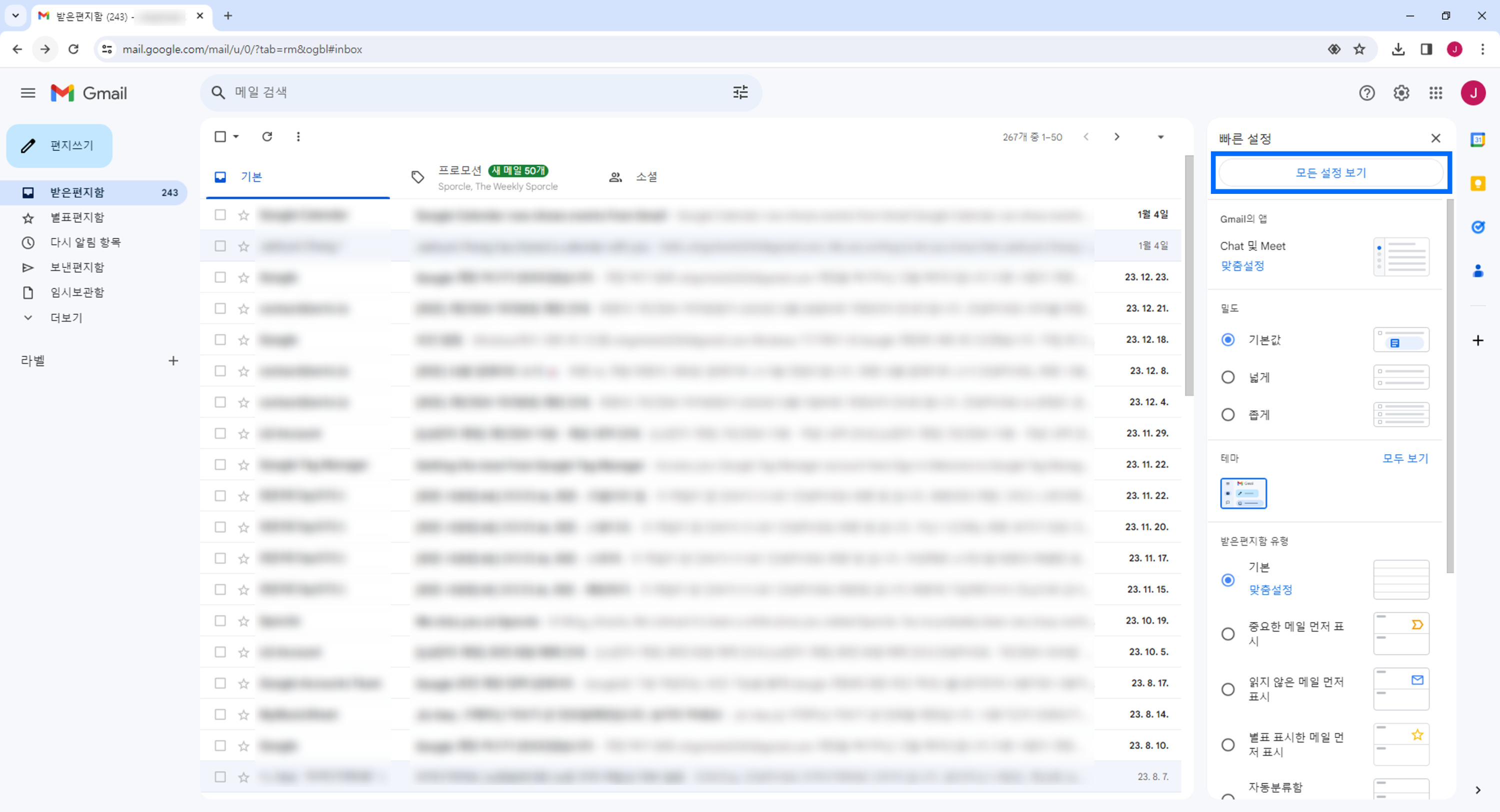The image size is (1500, 812).
Task: Open Google Keep in side panel
Action: (x=1477, y=184)
